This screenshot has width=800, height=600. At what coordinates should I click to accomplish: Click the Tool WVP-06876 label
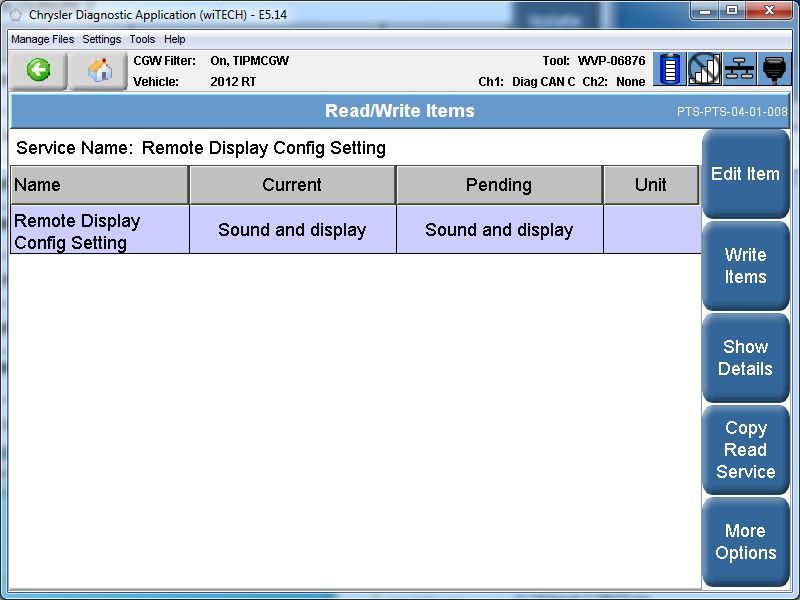click(594, 61)
